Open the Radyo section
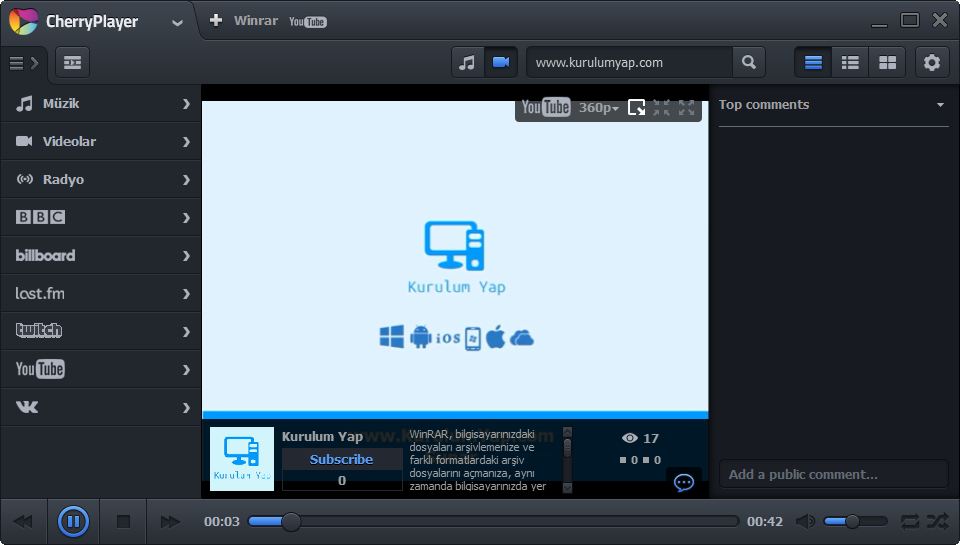Image resolution: width=960 pixels, height=545 pixels. click(x=101, y=179)
